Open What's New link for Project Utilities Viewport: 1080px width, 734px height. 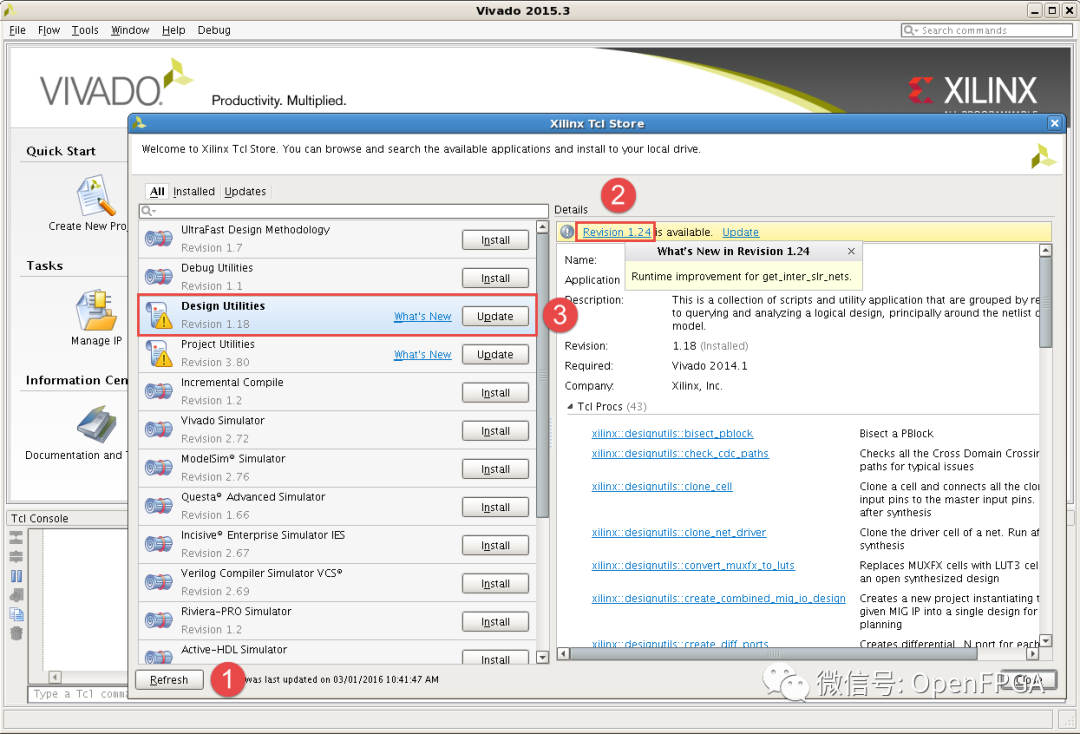[x=422, y=355]
